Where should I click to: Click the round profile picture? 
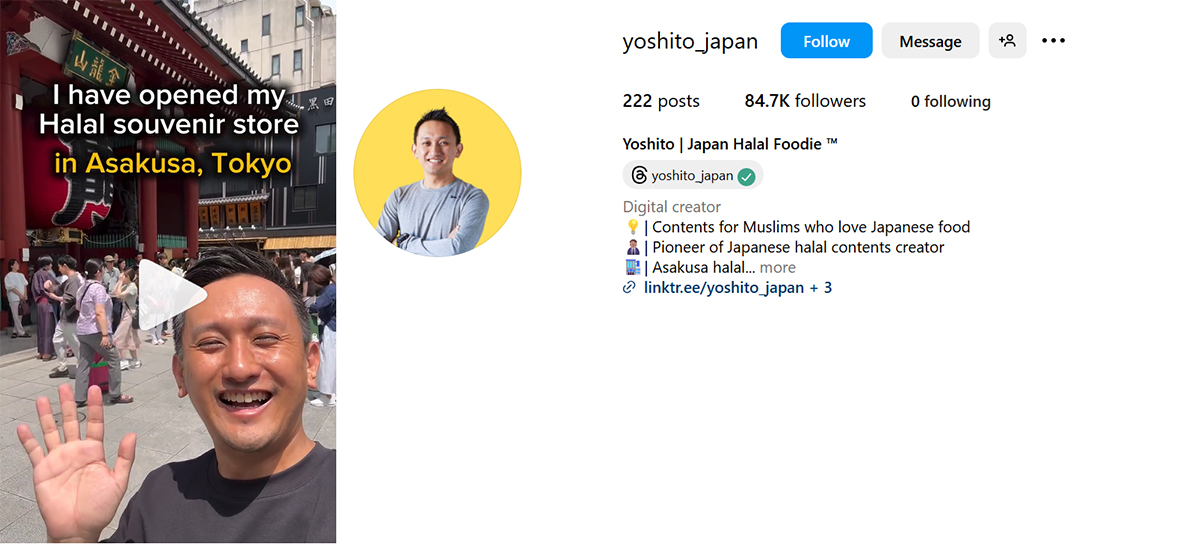[438, 173]
